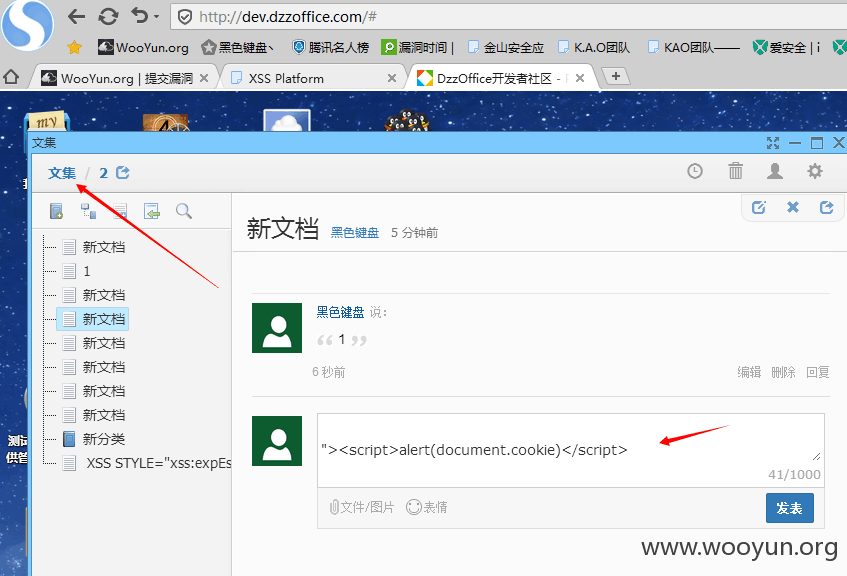Select the 新分类 category in tree
This screenshot has height=576, width=847.
tap(94, 439)
